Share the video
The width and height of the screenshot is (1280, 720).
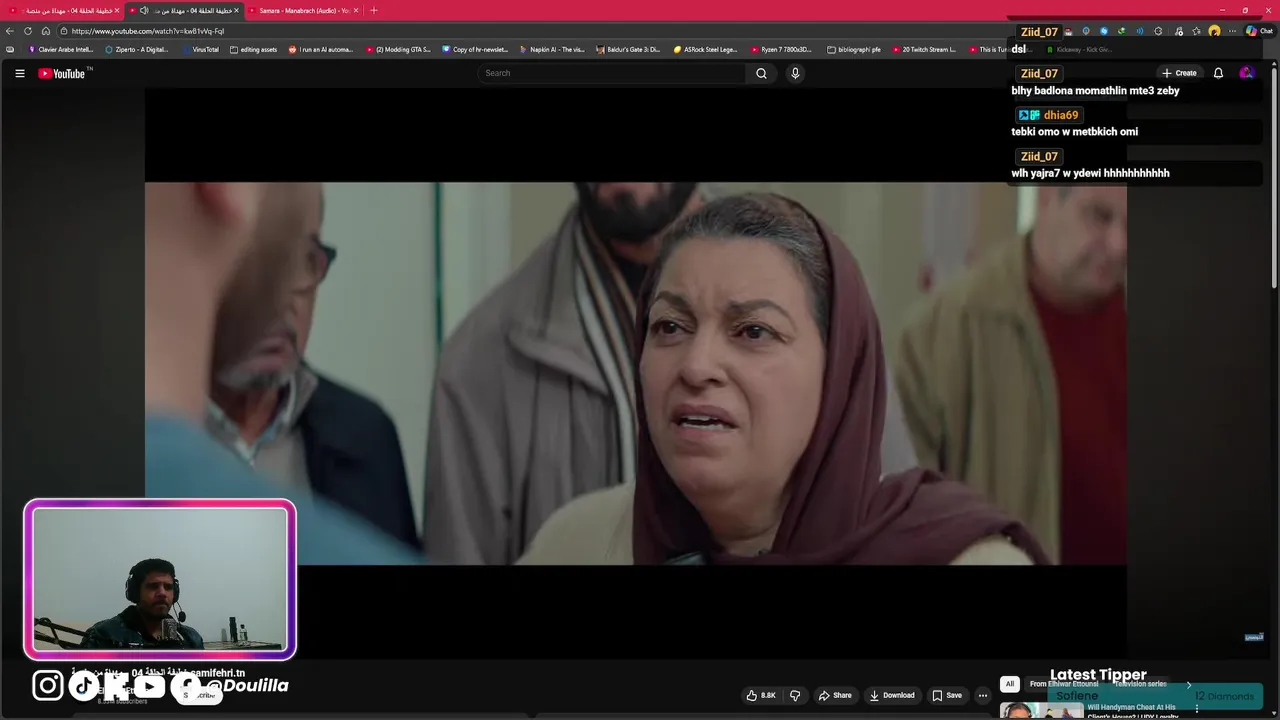tap(835, 695)
